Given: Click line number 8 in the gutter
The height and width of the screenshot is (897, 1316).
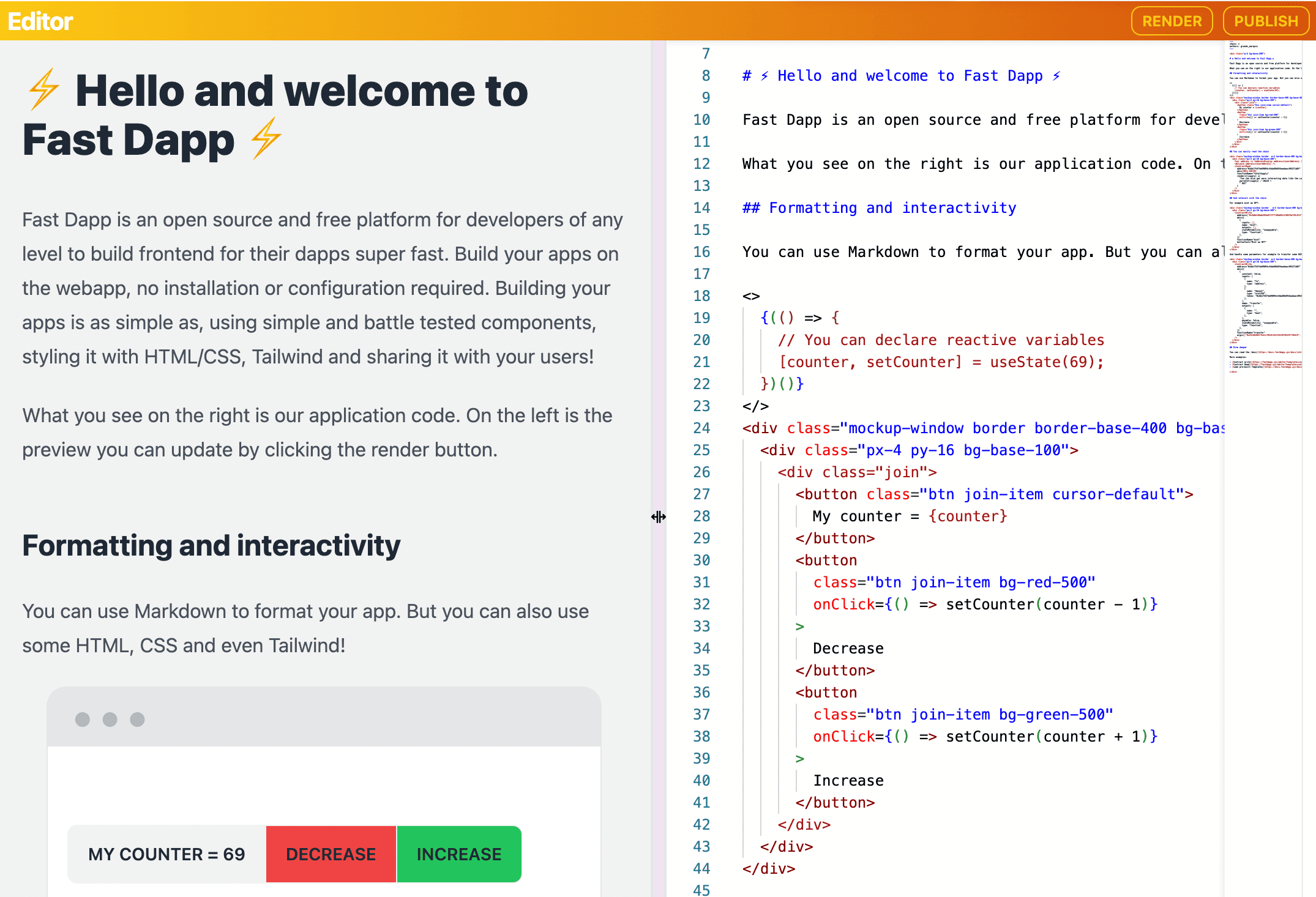Looking at the screenshot, I should [706, 76].
